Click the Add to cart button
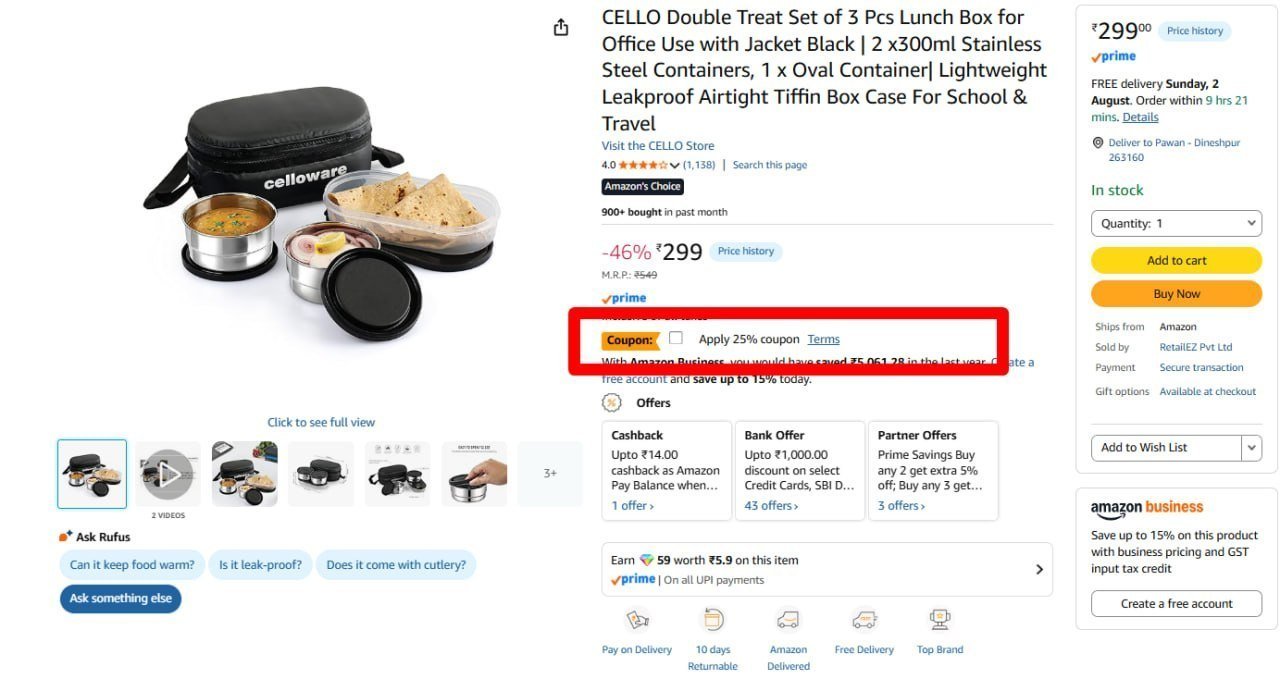This screenshot has height=679, width=1280. [x=1176, y=260]
